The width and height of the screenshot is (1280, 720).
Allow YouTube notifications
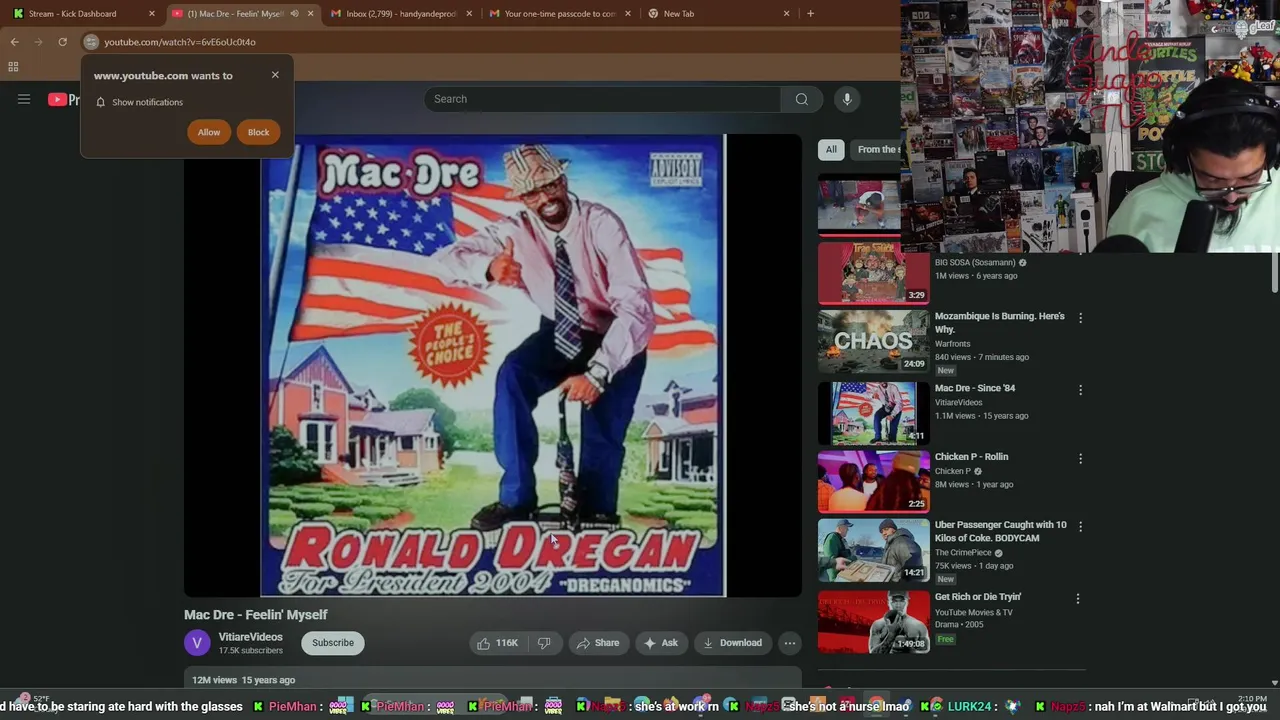pyautogui.click(x=209, y=132)
